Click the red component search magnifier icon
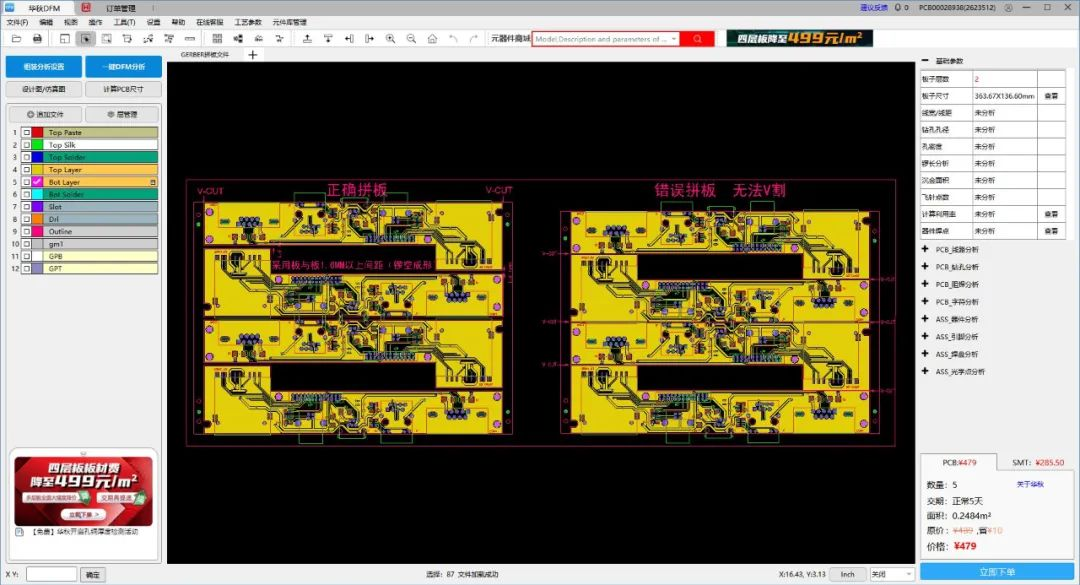The image size is (1080, 585). tap(697, 39)
